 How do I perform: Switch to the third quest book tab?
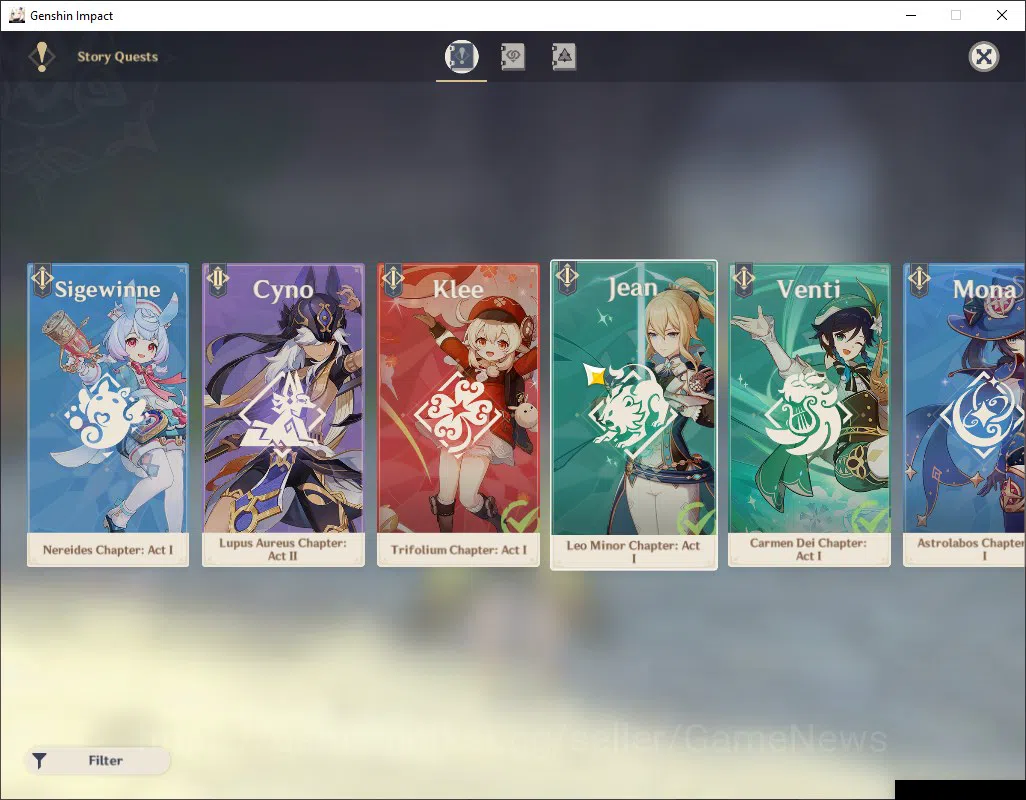click(x=563, y=57)
